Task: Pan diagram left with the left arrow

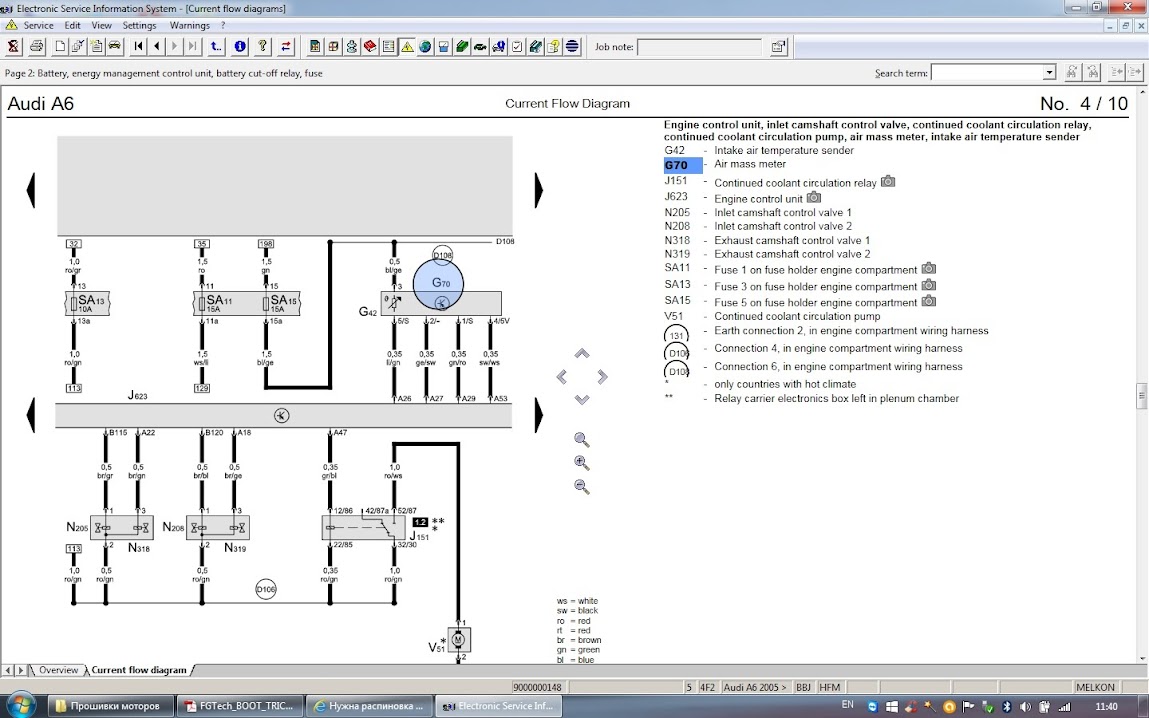Action: pyautogui.click(x=562, y=377)
